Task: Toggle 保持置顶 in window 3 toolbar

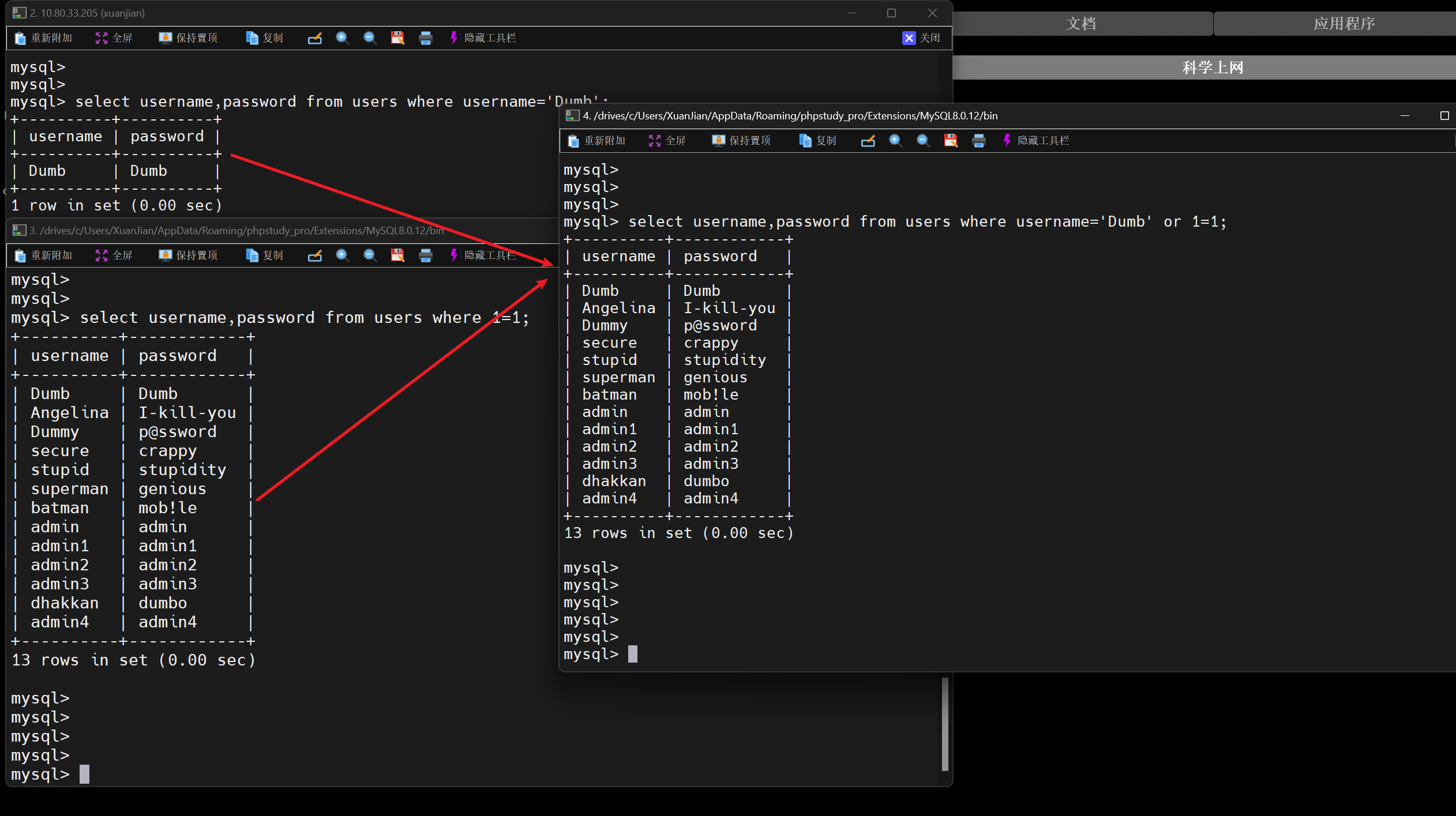Action: 188,255
